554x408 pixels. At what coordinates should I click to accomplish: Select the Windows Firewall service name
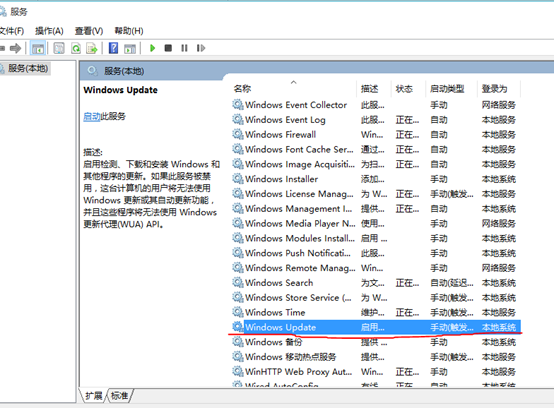(281, 135)
